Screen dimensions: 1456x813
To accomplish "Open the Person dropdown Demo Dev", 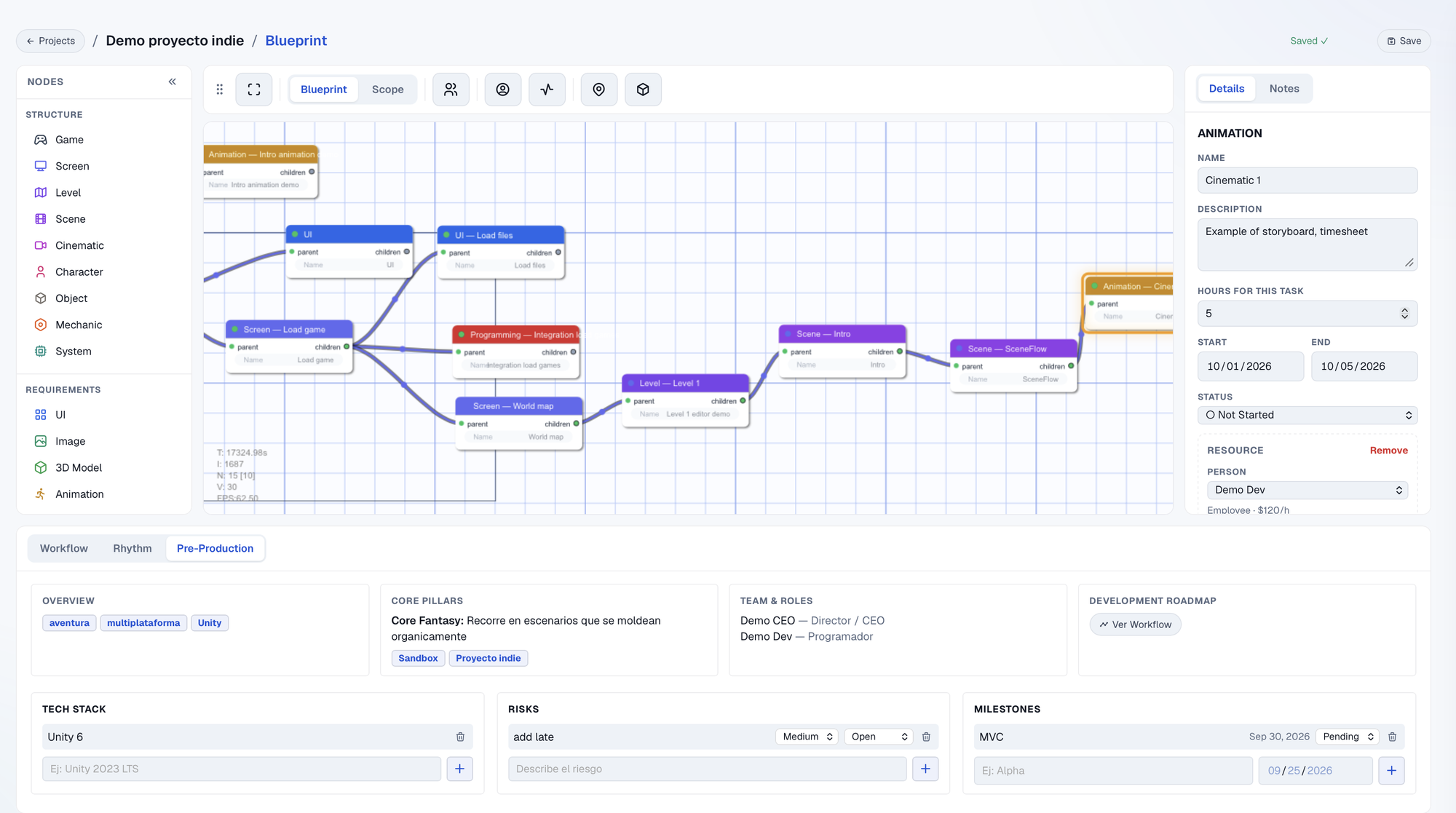I will [x=1307, y=490].
